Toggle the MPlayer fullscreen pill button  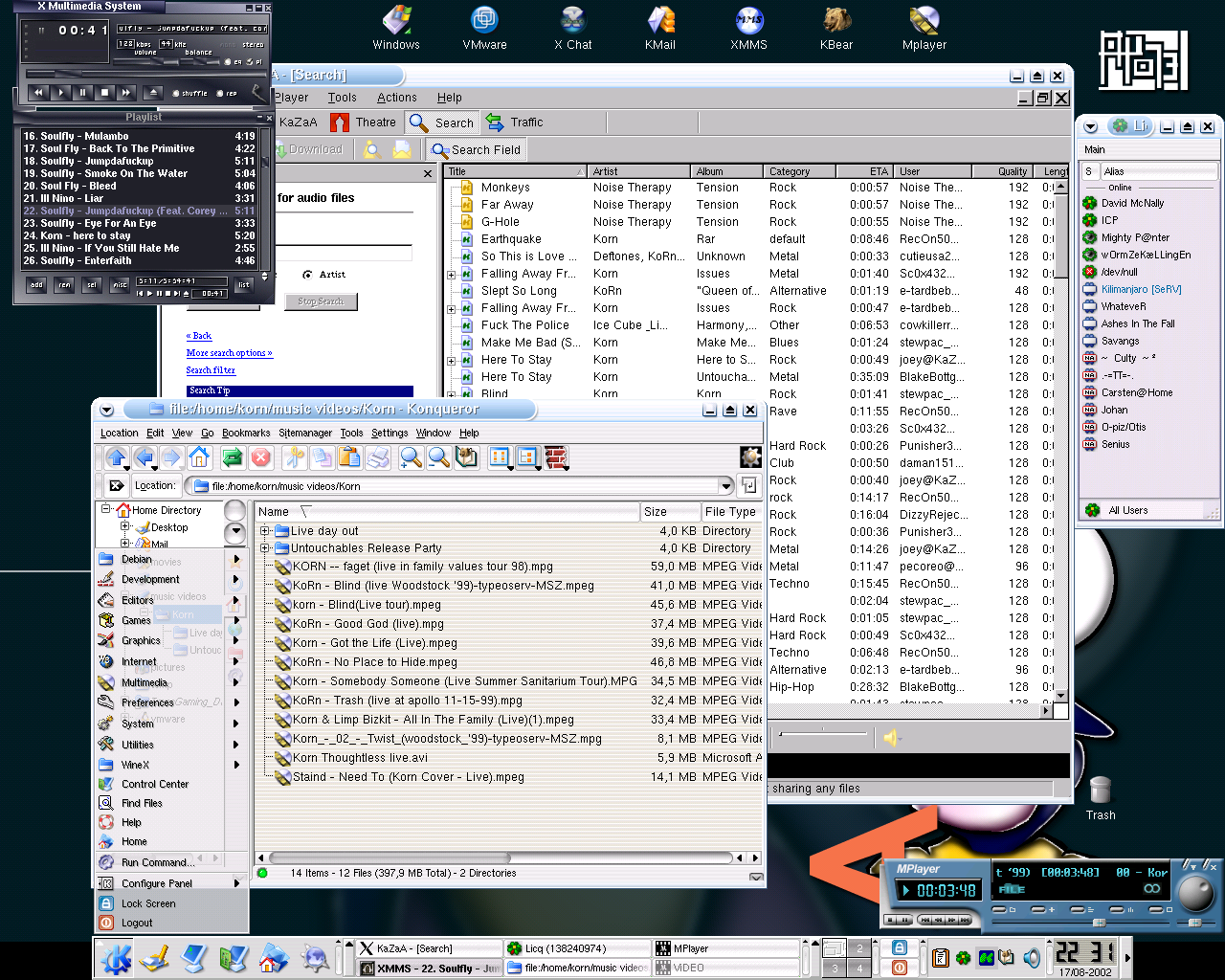(x=1157, y=909)
